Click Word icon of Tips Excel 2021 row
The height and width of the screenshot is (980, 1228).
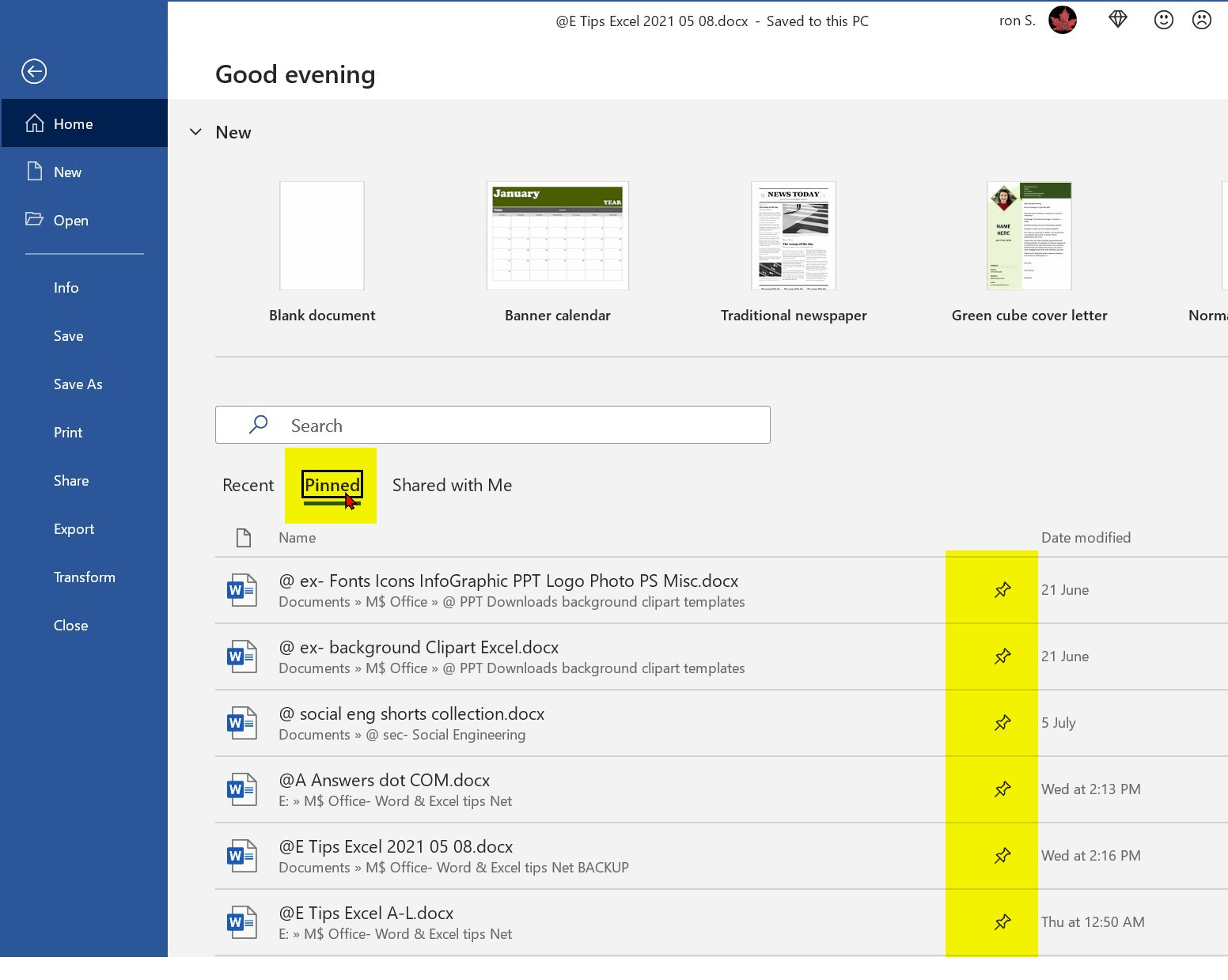242,856
